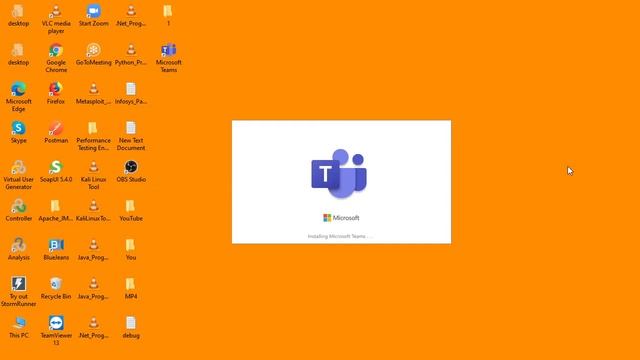The height and width of the screenshot is (360, 640).
Task: Open the Apache_JM... folder
Action: click(x=56, y=211)
